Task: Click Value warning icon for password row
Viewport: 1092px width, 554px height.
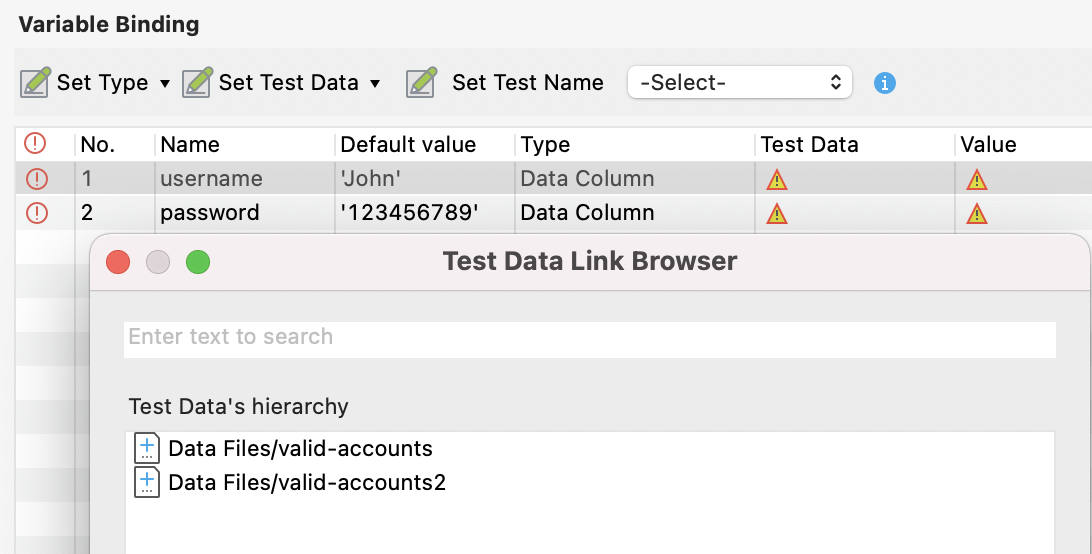Action: (x=977, y=213)
